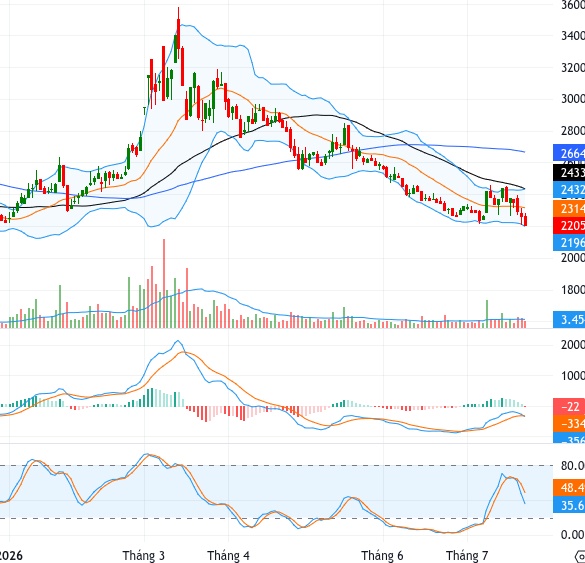
Task: Click the Tháng 3 time axis label
Action: [144, 556]
